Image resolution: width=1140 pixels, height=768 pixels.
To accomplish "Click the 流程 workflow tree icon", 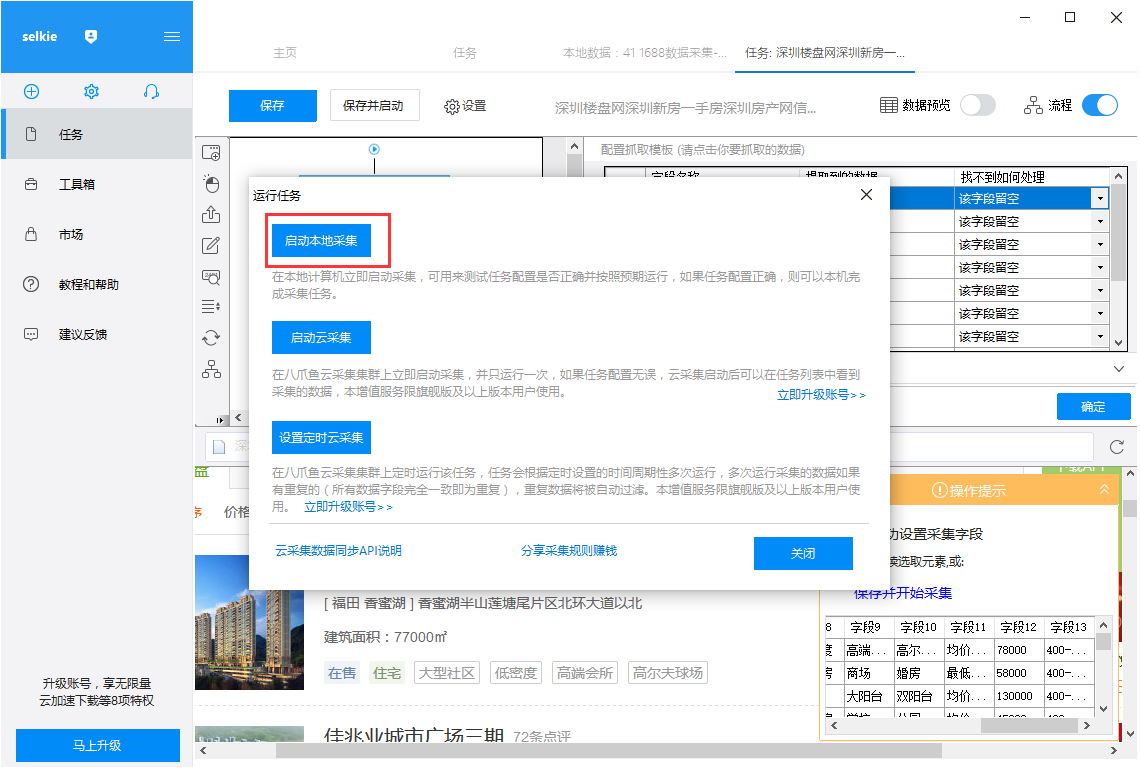I will (x=1033, y=105).
